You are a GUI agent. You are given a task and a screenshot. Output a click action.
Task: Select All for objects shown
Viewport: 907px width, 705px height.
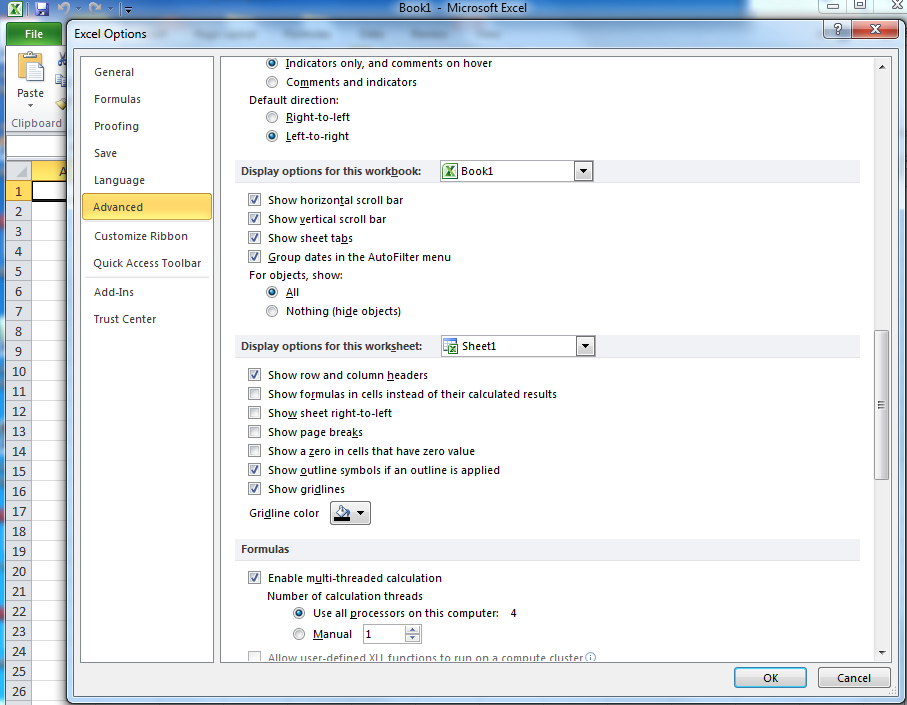tap(272, 292)
